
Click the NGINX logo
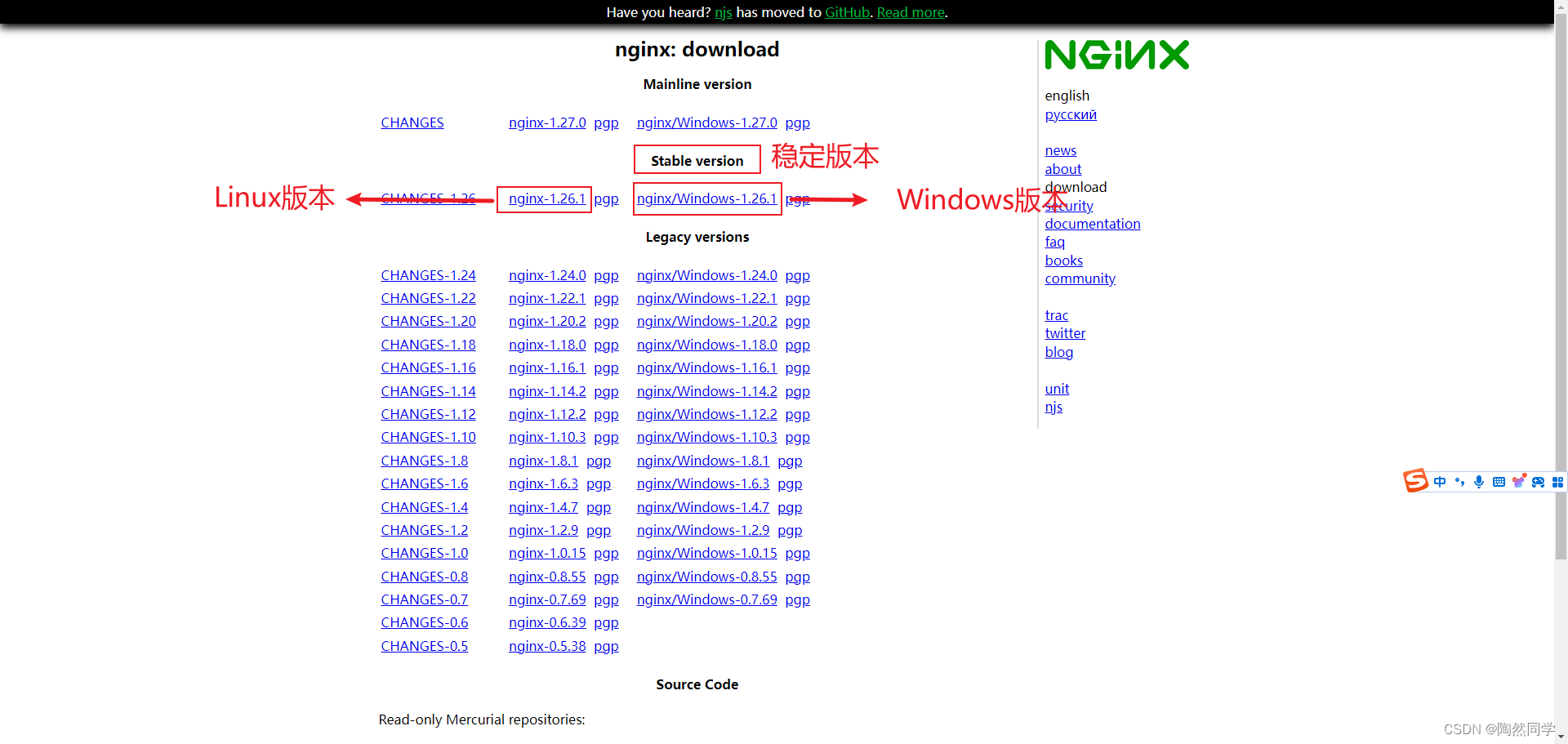click(x=1116, y=55)
